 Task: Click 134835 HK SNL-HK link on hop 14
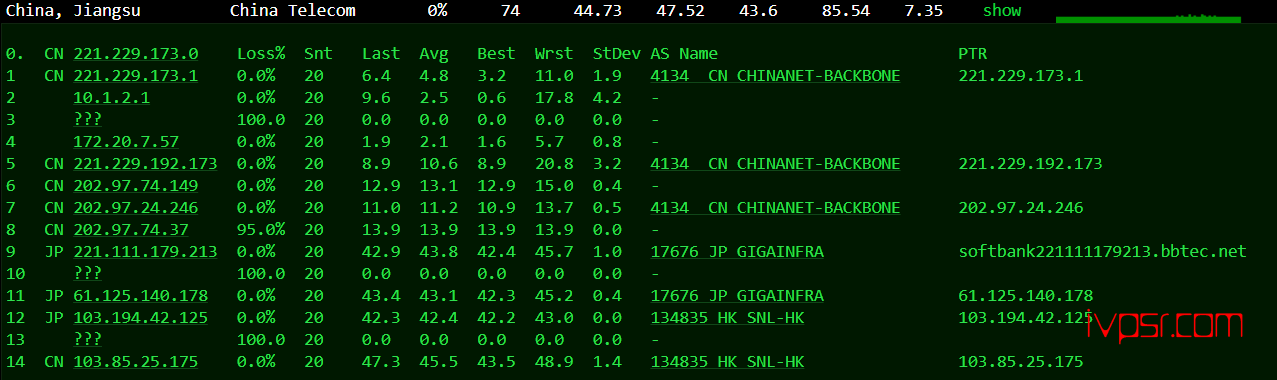click(x=727, y=361)
